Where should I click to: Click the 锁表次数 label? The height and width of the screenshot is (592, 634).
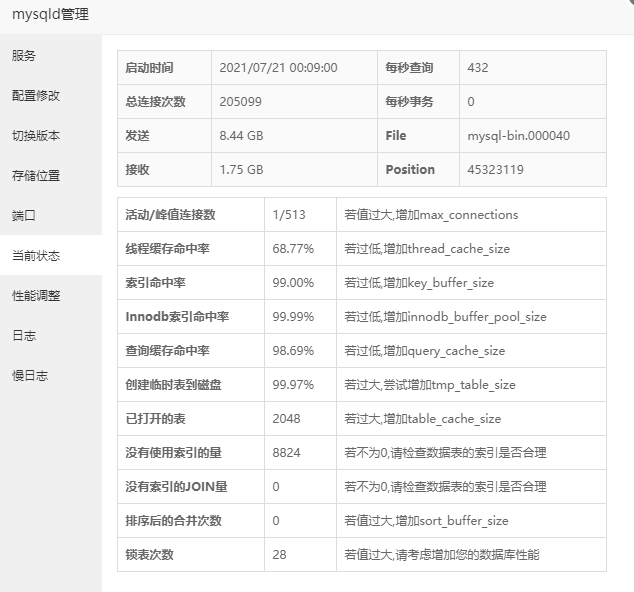tap(149, 554)
